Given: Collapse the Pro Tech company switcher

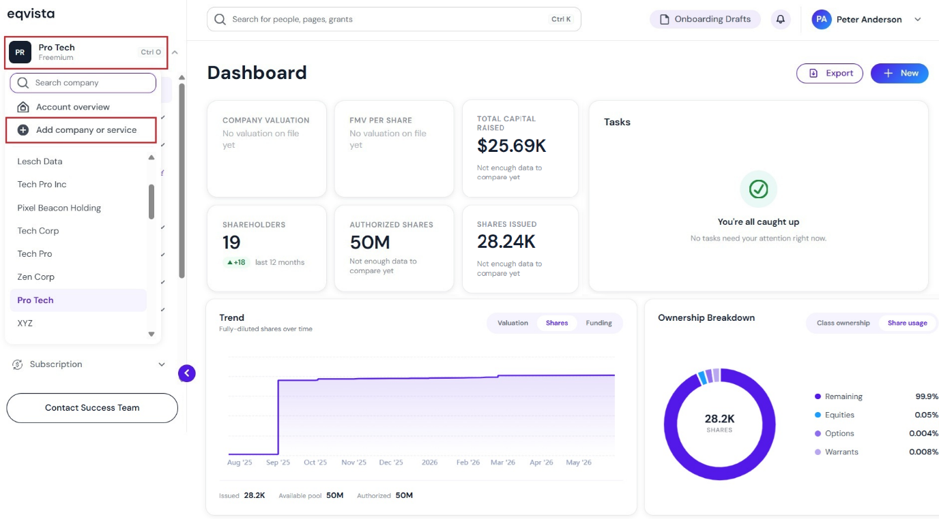Looking at the screenshot, I should point(175,52).
